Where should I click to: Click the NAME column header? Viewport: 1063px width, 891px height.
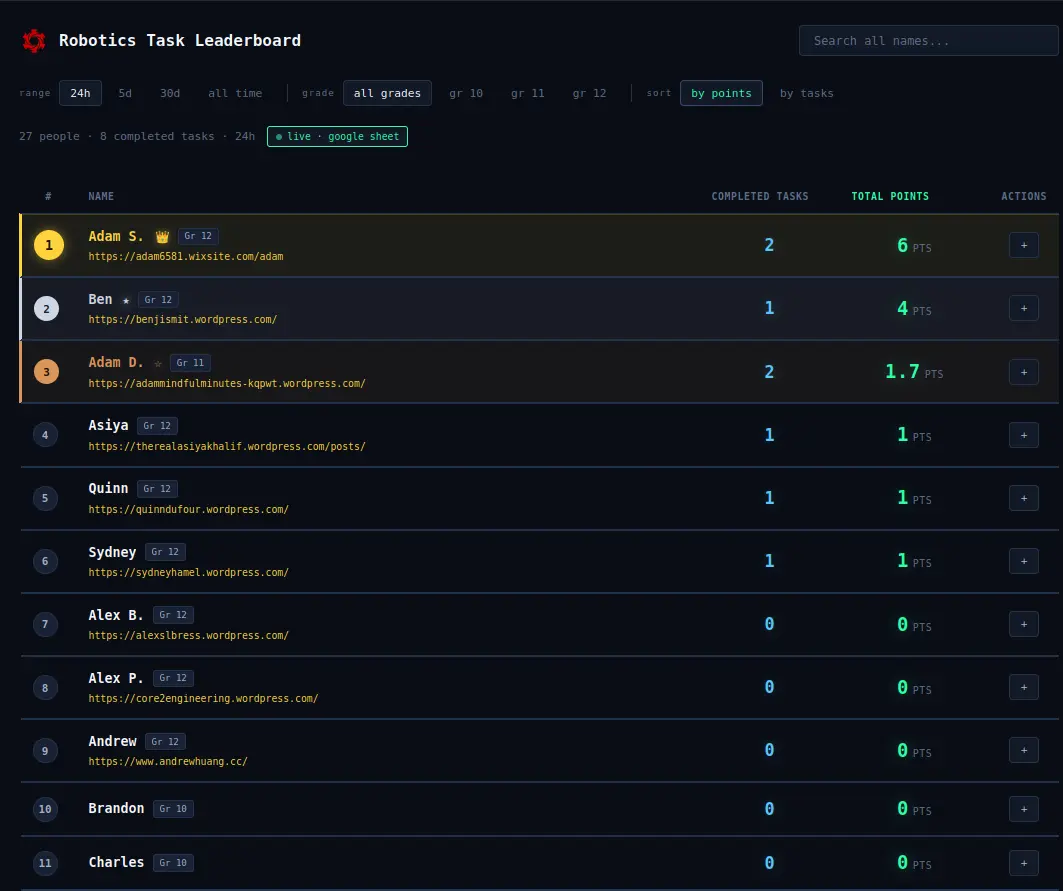[x=101, y=196]
